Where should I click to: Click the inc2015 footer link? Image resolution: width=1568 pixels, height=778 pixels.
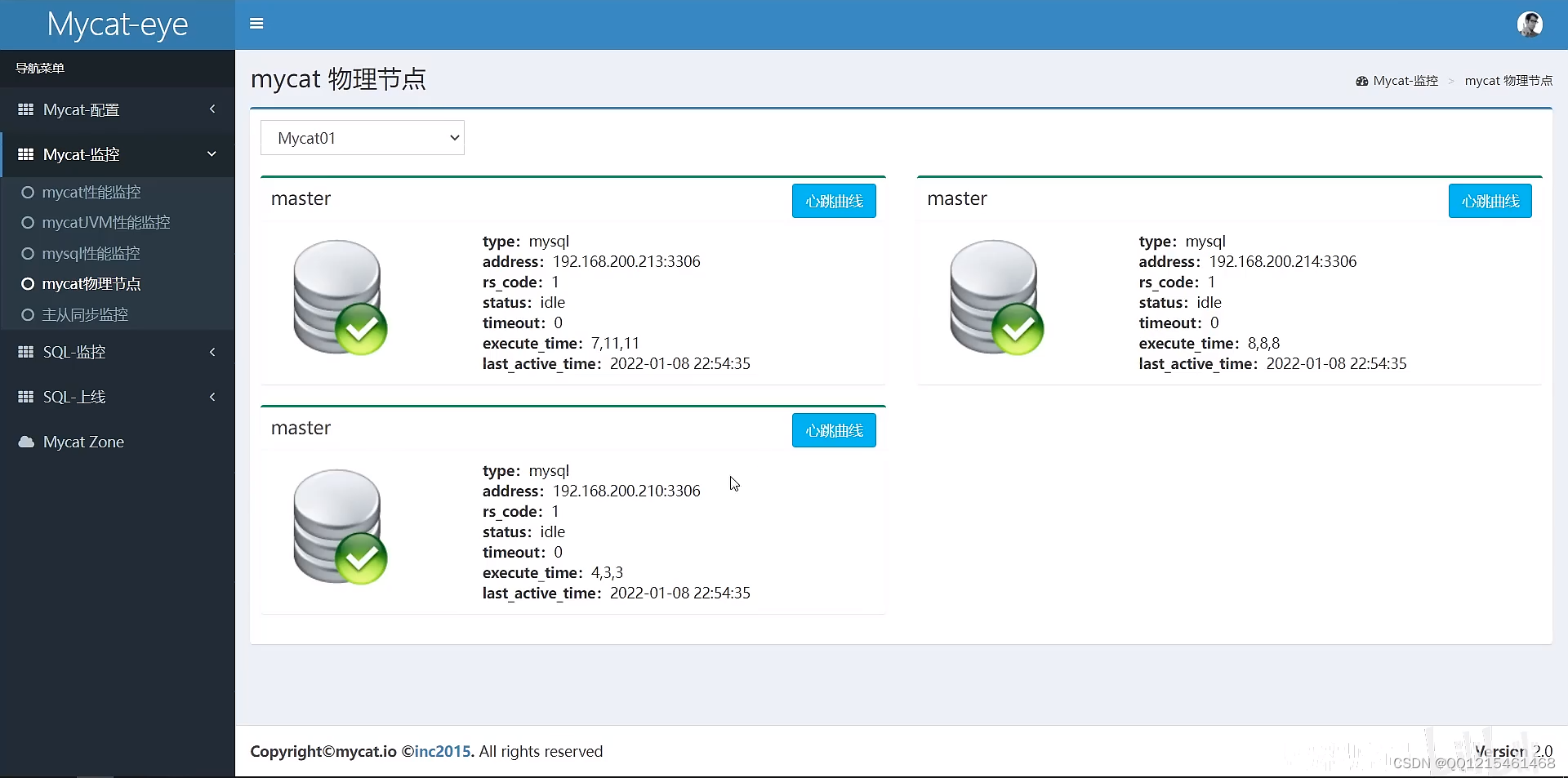(442, 751)
